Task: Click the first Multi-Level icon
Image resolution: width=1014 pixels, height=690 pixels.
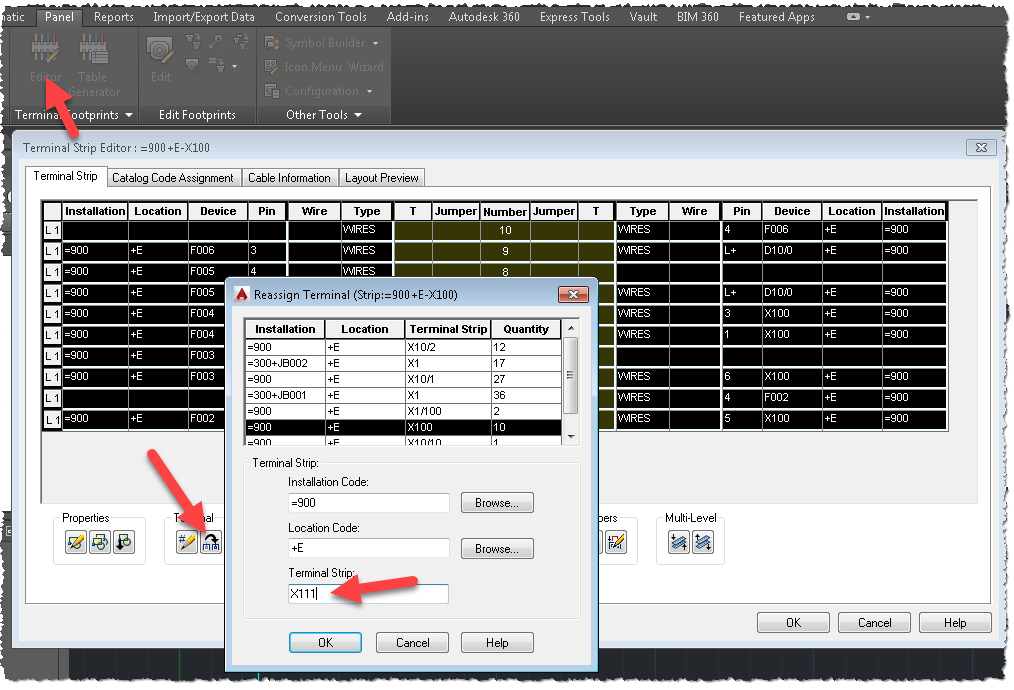Action: 678,542
